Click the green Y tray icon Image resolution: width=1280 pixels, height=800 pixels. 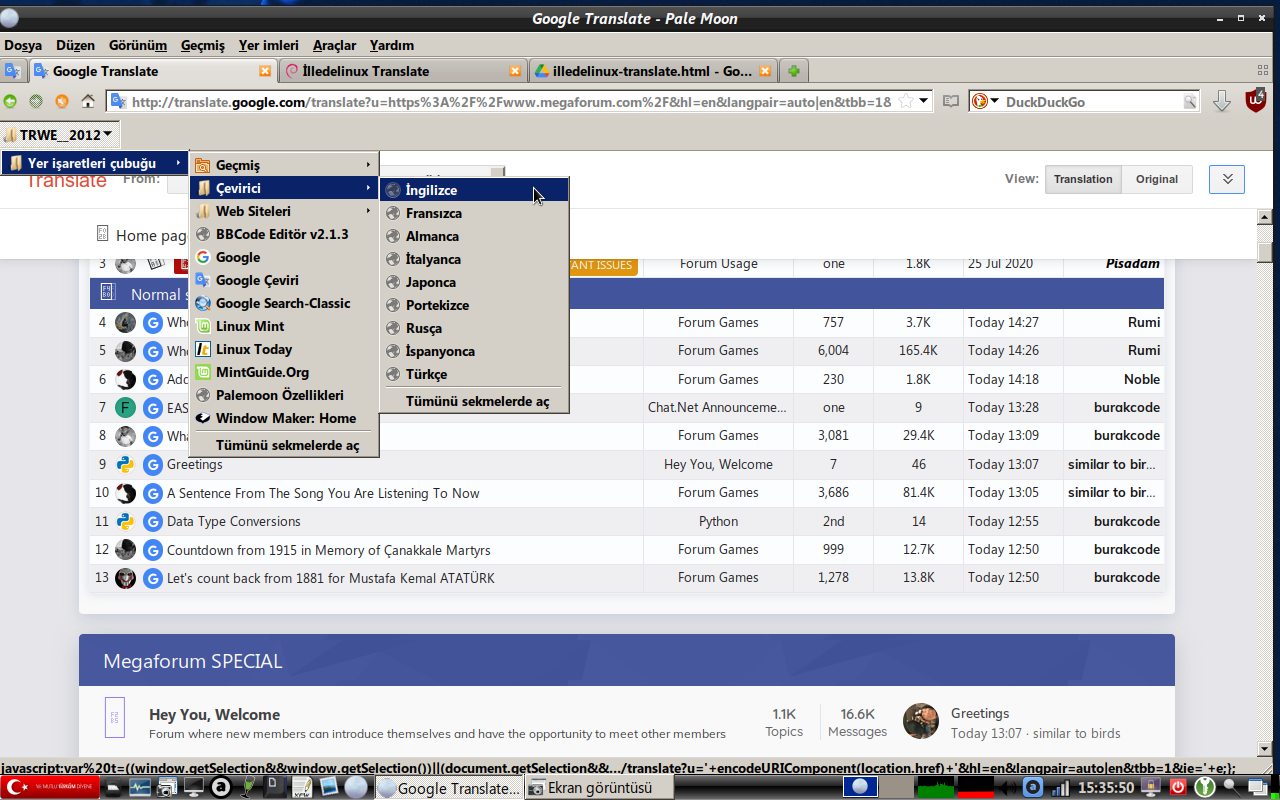tap(1205, 788)
